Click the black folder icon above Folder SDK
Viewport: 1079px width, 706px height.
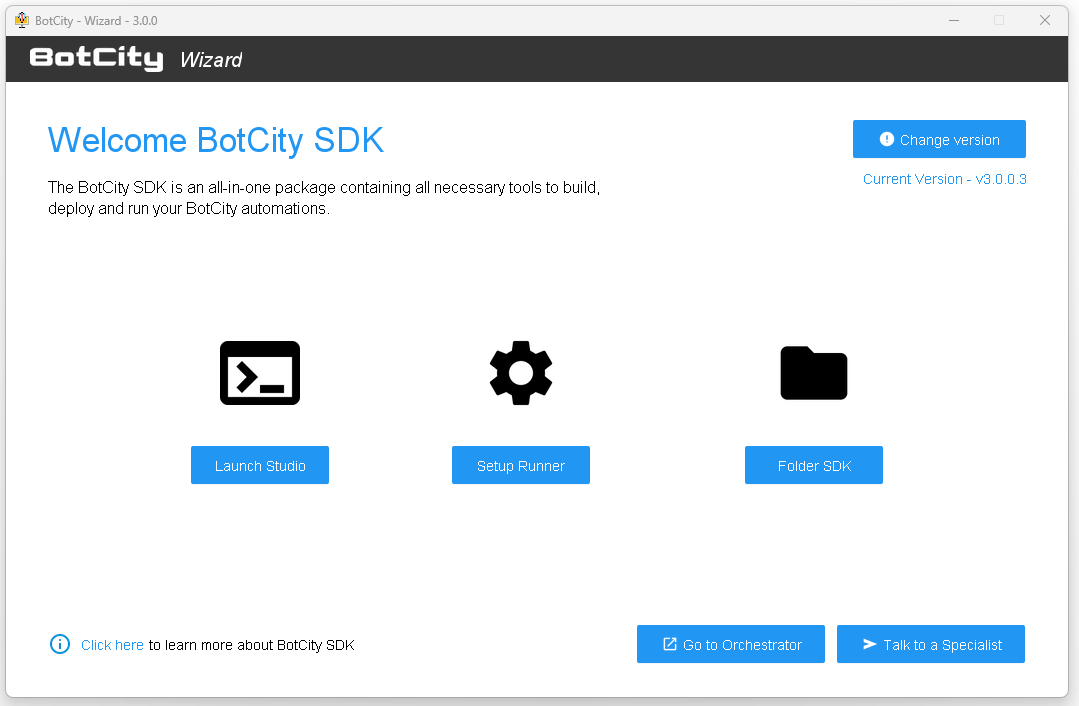tap(813, 373)
